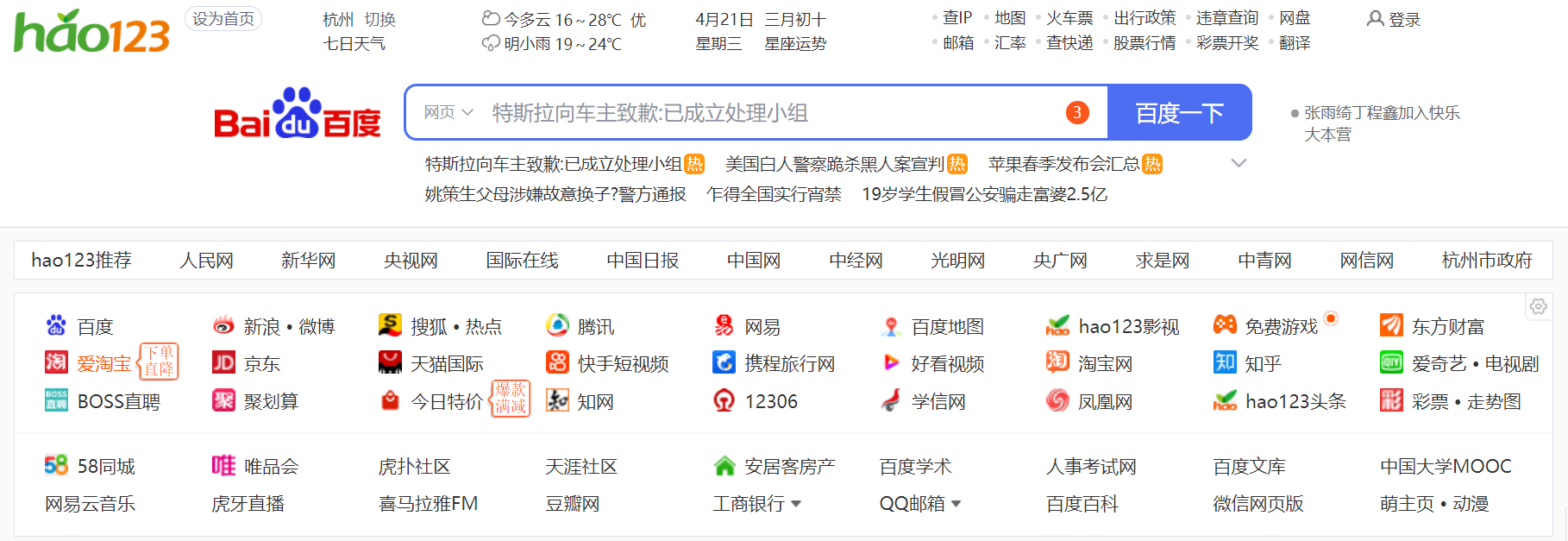This screenshot has width=1568, height=541.
Task: Open 微信网页版 link
Action: pyautogui.click(x=1258, y=503)
